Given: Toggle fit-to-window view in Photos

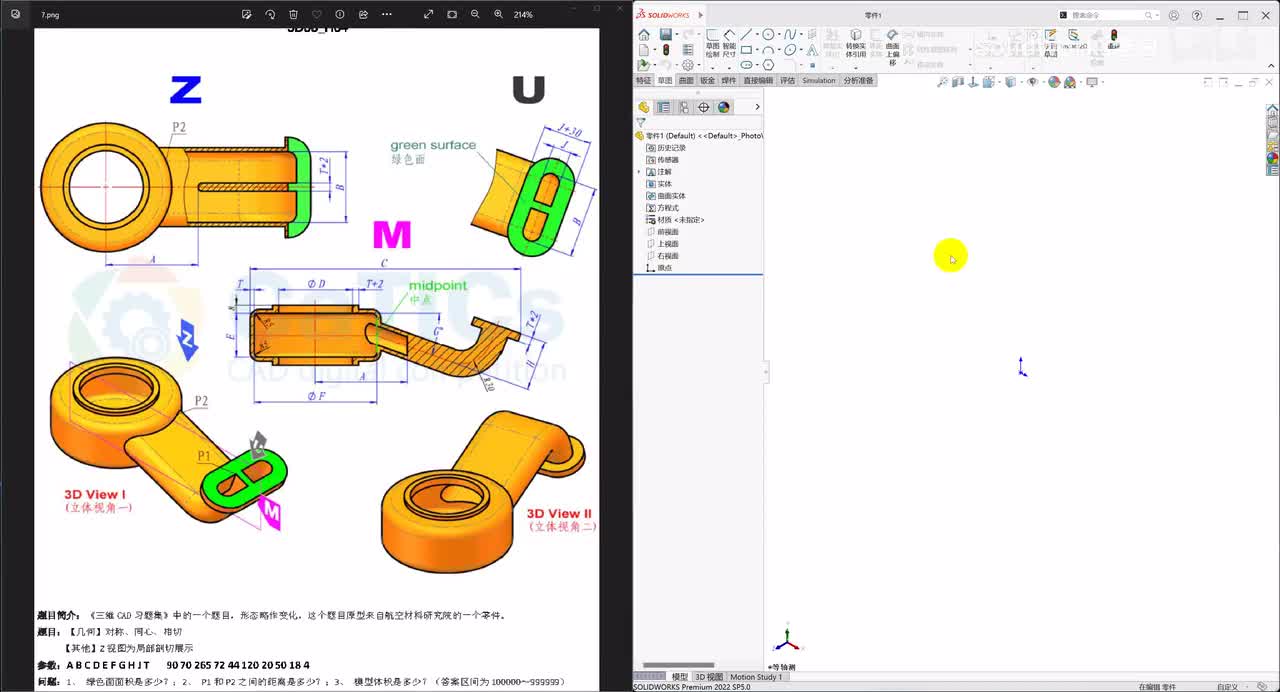Looking at the screenshot, I should [452, 14].
